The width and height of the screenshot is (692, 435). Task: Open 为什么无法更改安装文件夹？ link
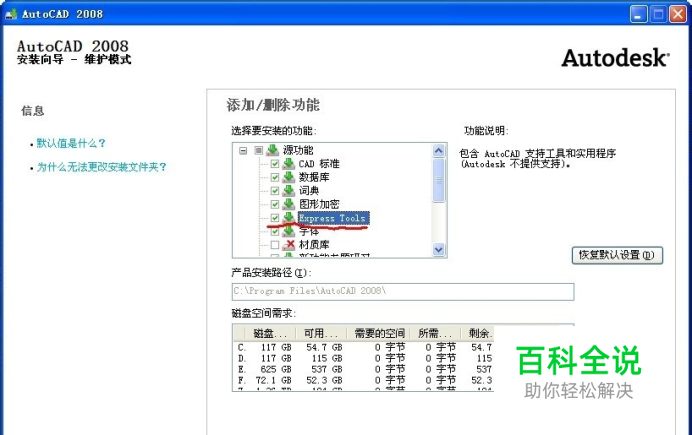click(102, 167)
